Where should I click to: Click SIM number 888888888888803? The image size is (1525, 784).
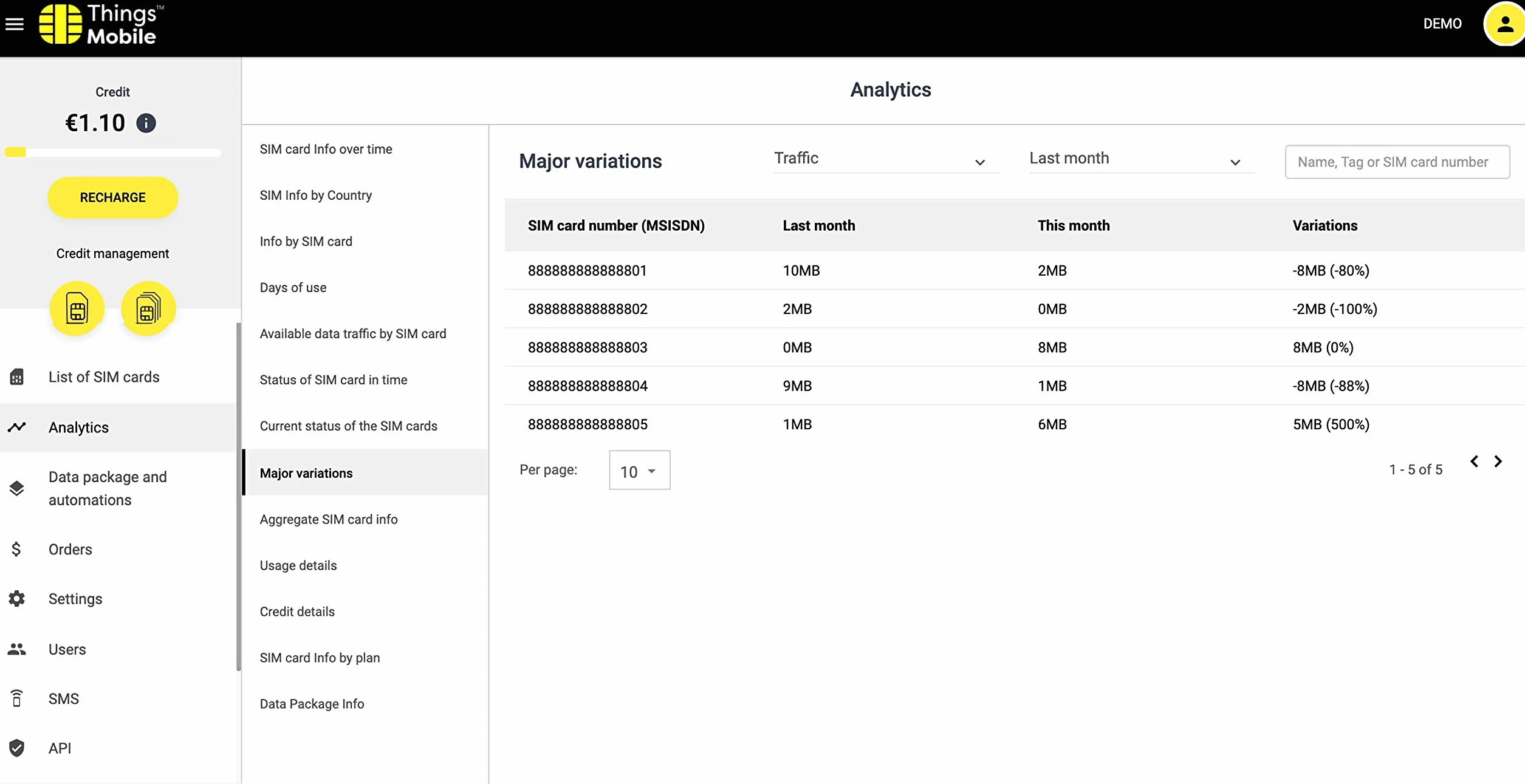point(588,347)
